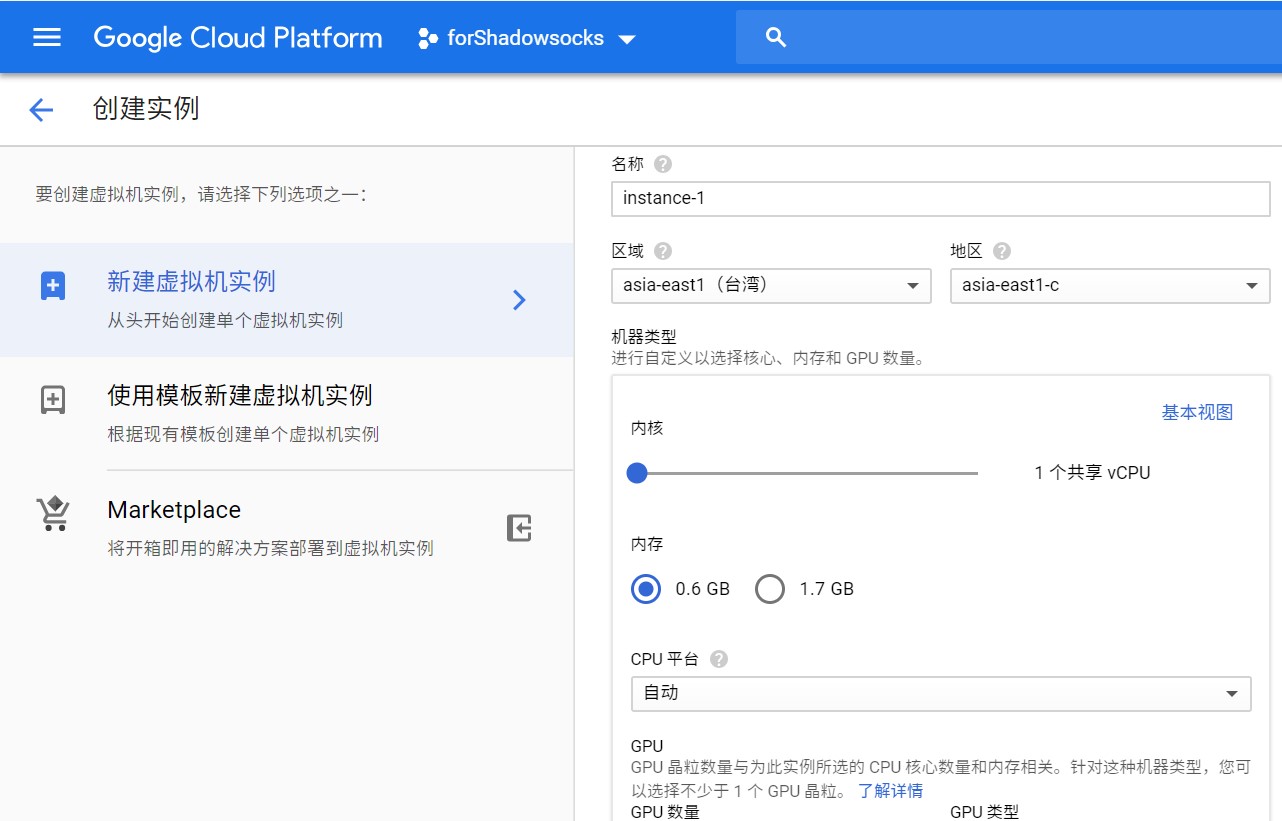Open the CPU 平台 自动 dropdown
The height and width of the screenshot is (821, 1282).
point(940,693)
